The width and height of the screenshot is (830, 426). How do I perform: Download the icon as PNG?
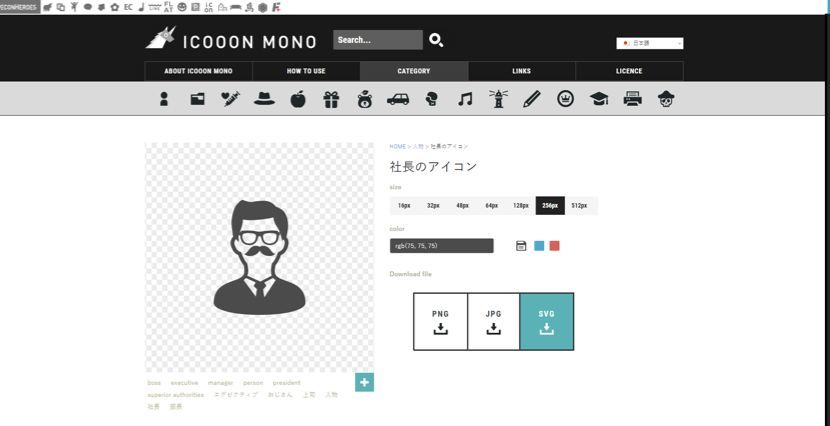[440, 321]
